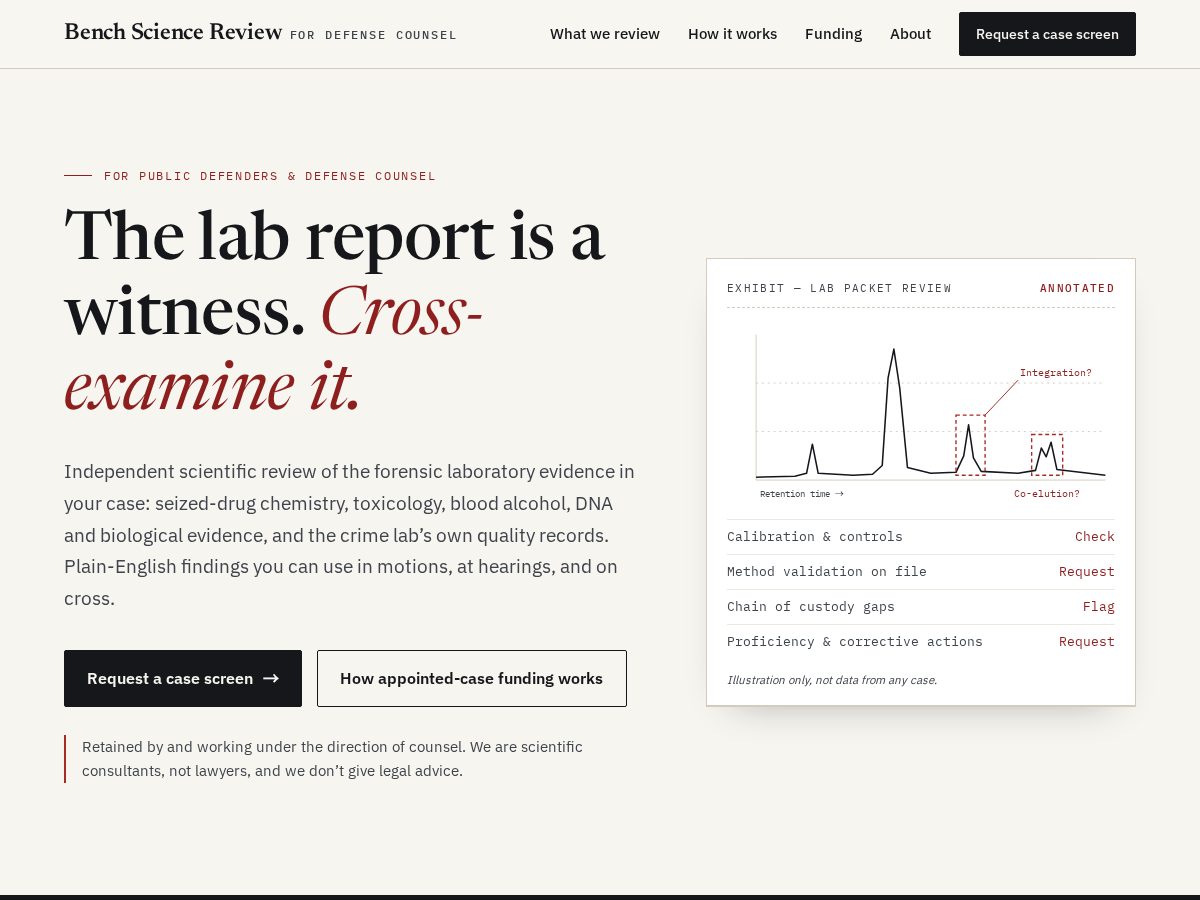Click the Flag status text
This screenshot has height=900, width=1200.
click(x=1098, y=607)
